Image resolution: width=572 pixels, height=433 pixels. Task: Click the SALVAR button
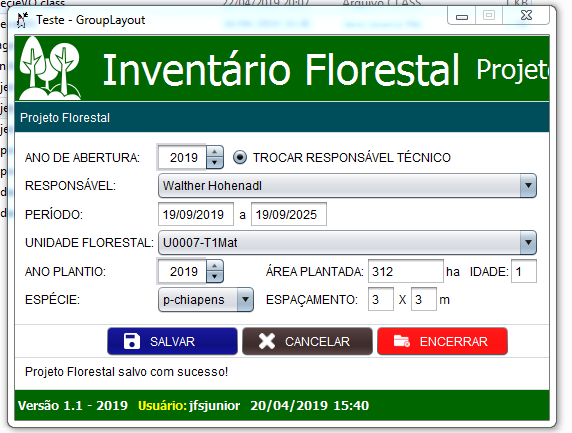pos(172,341)
